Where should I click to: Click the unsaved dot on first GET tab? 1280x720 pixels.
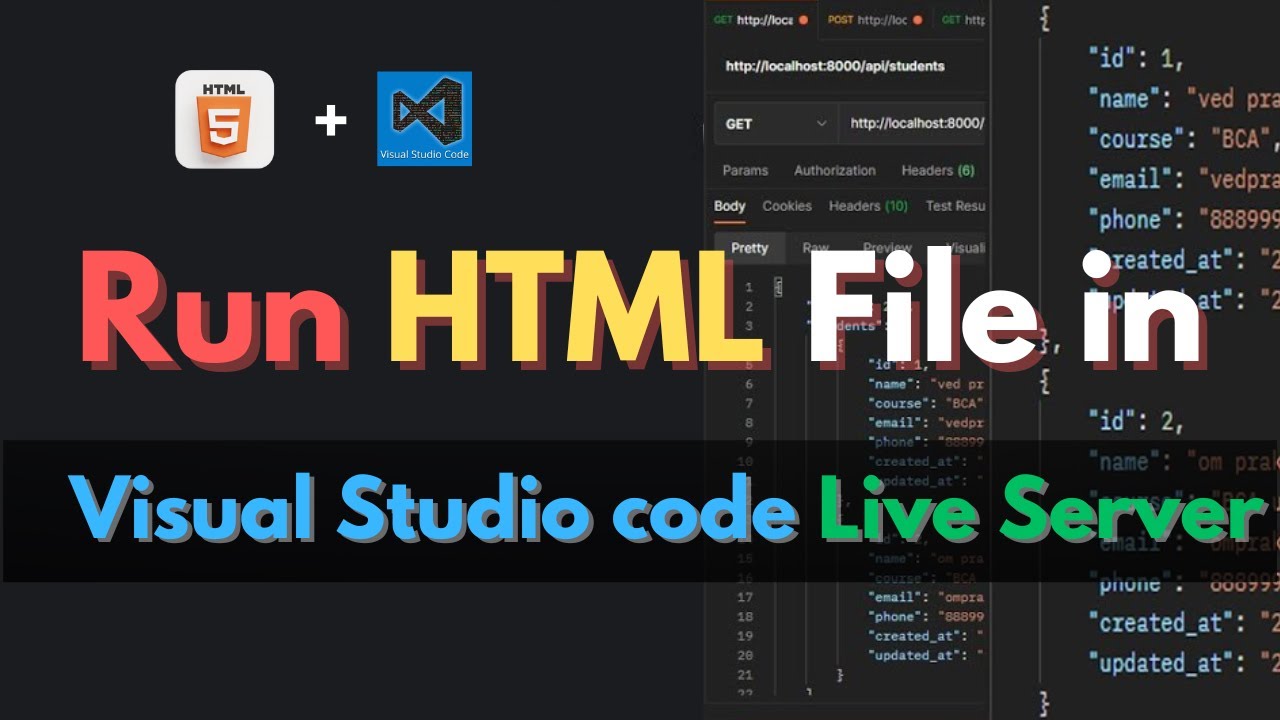(803, 20)
